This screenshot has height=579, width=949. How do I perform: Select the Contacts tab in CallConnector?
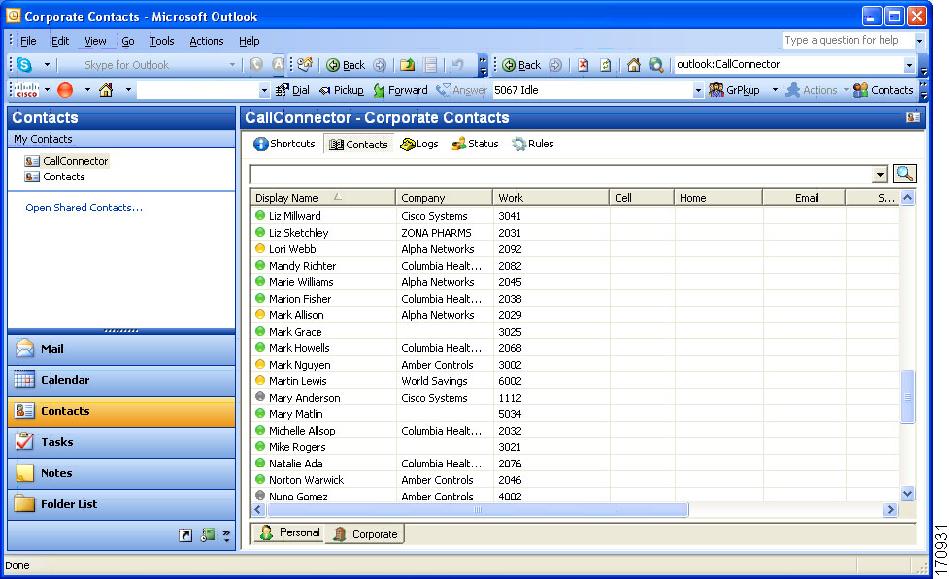tap(358, 144)
